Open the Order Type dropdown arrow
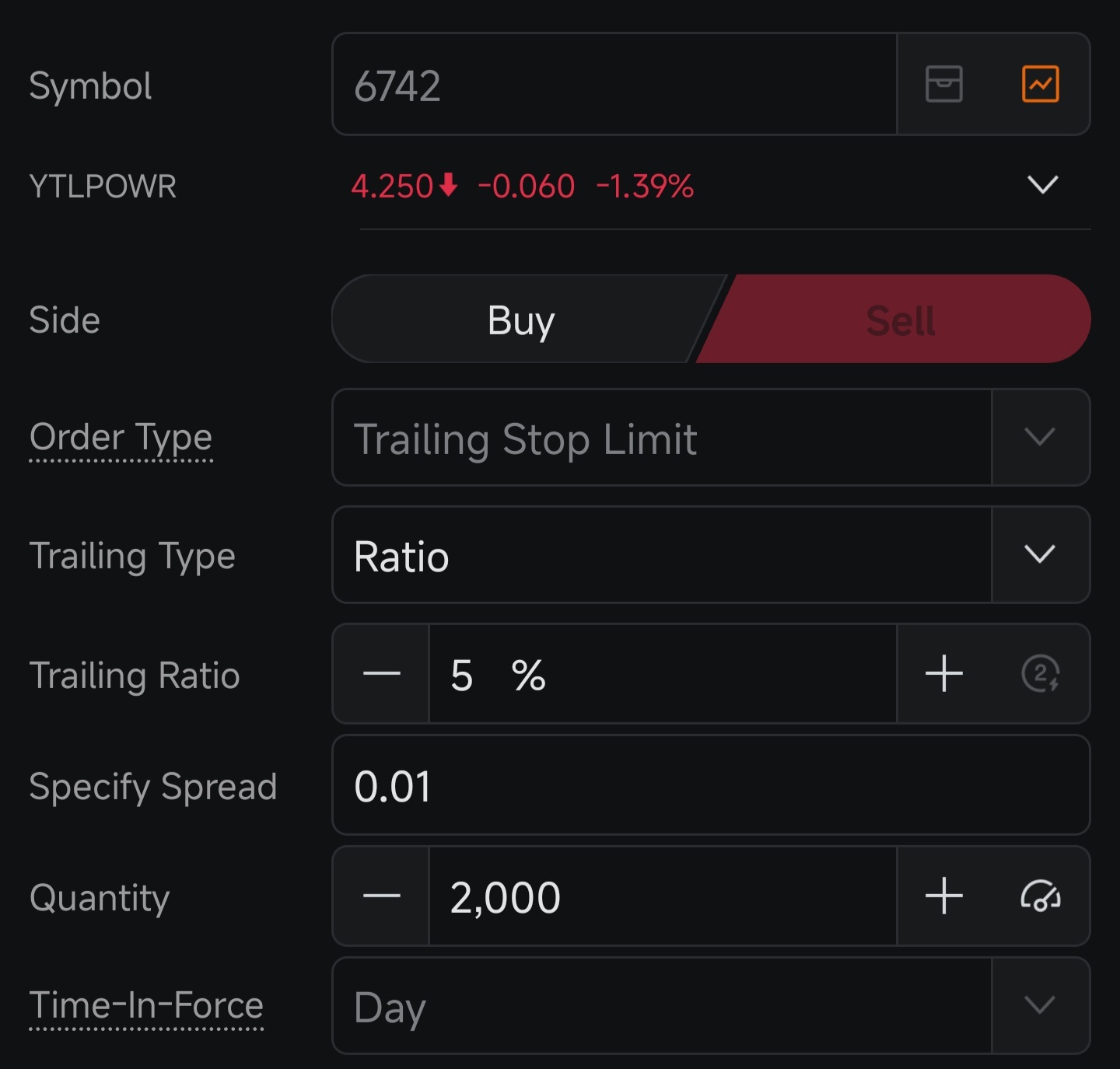This screenshot has height=1069, width=1120. tap(1041, 438)
